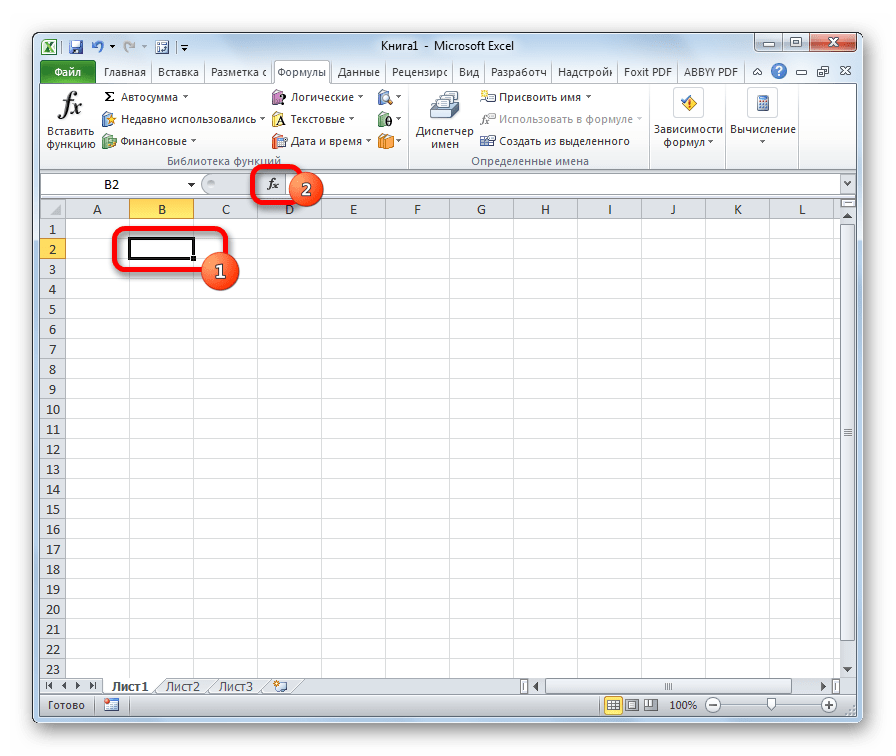This screenshot has height=756, width=896.
Task: Switch to the ABBYY PDF tab
Action: 710,72
